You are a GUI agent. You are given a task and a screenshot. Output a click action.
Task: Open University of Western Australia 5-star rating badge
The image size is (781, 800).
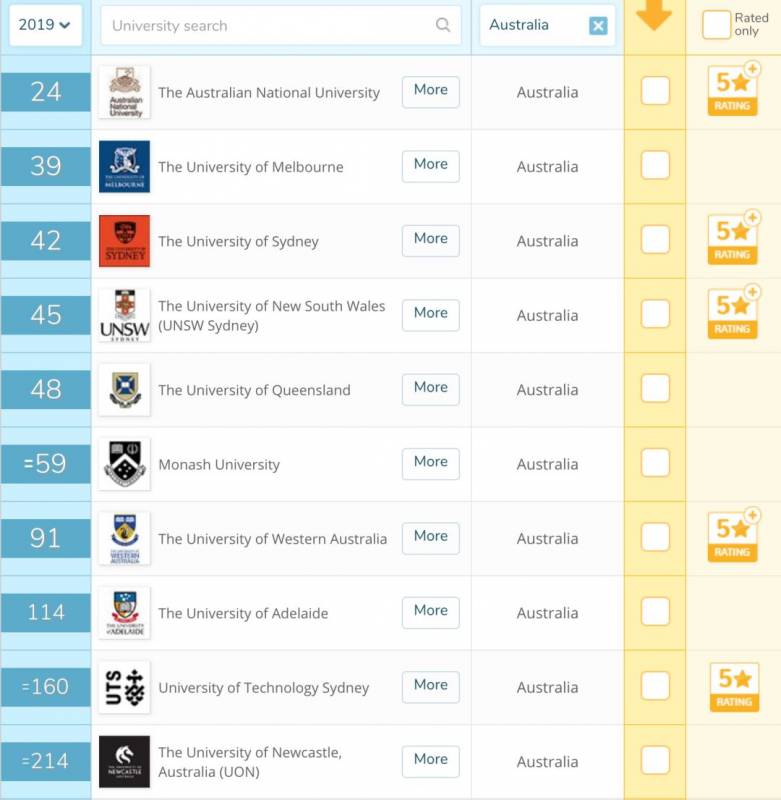coord(732,537)
